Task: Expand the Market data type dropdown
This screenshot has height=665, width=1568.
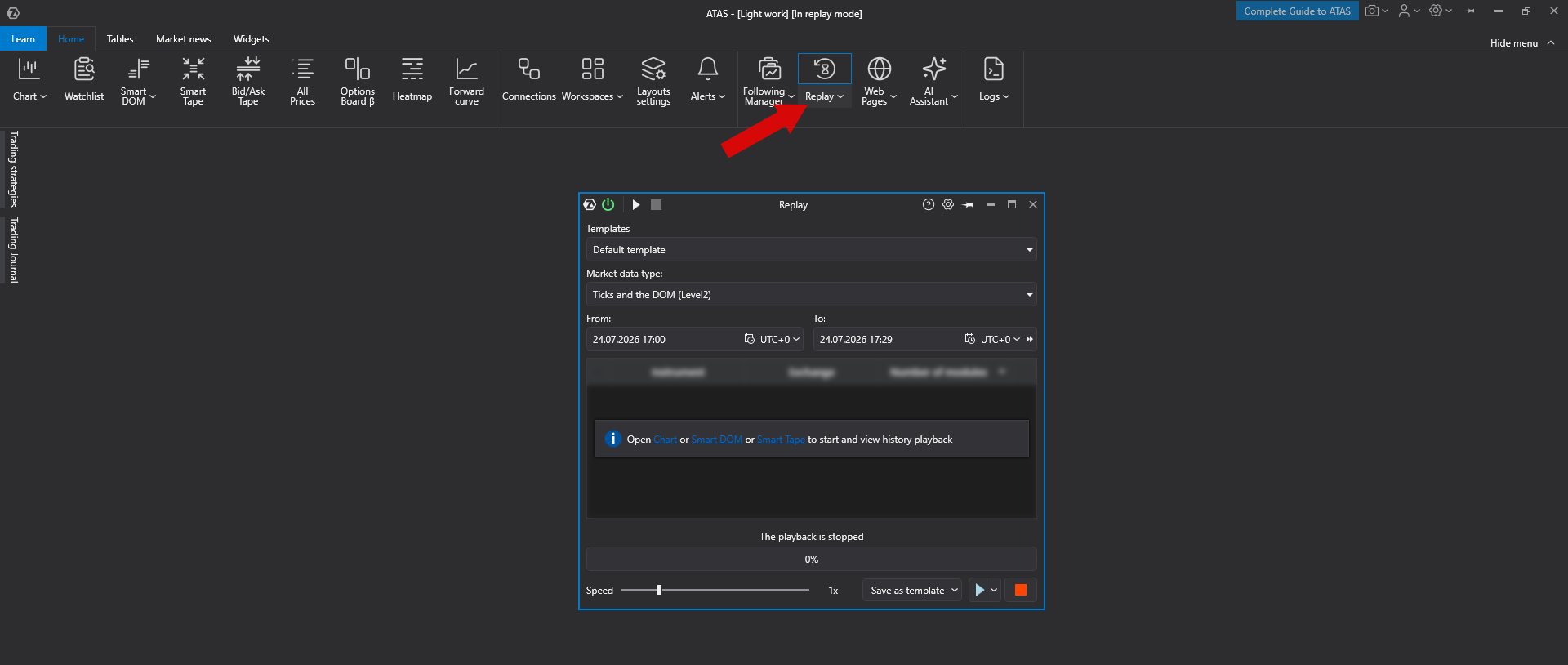Action: pyautogui.click(x=812, y=295)
